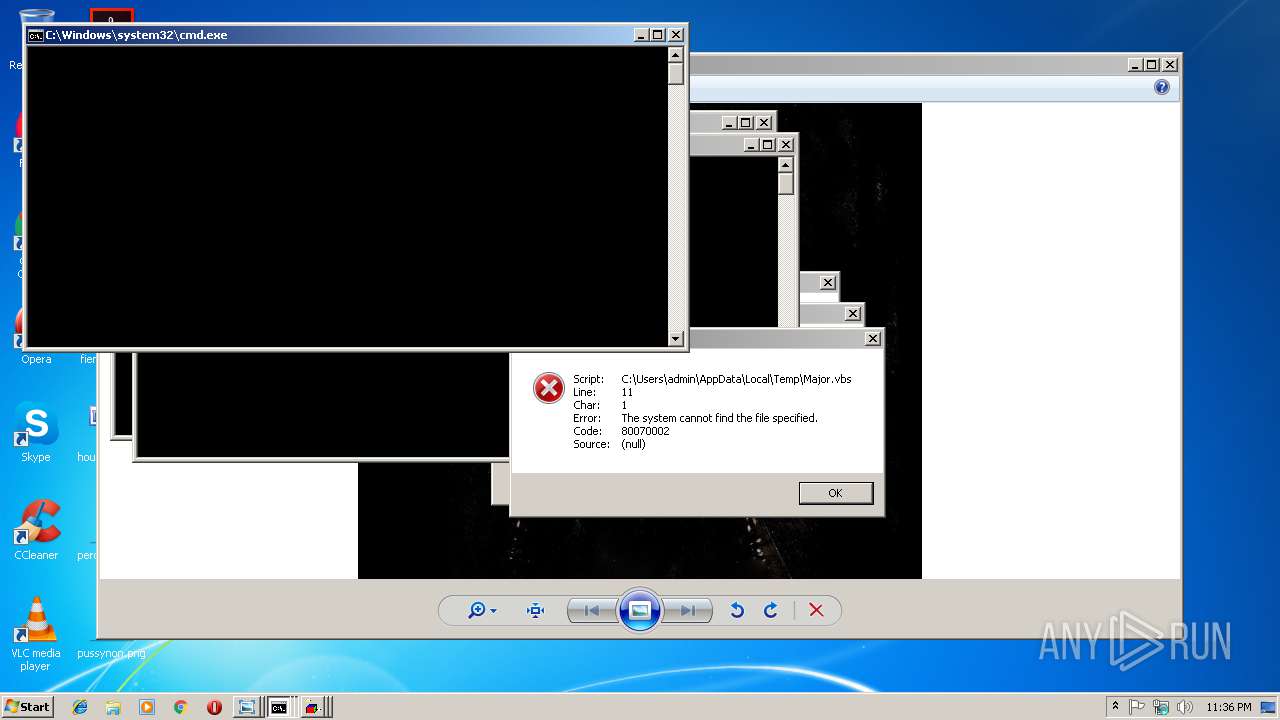The image size is (1280, 720).
Task: Open the network tray icon
Action: pyautogui.click(x=1161, y=707)
